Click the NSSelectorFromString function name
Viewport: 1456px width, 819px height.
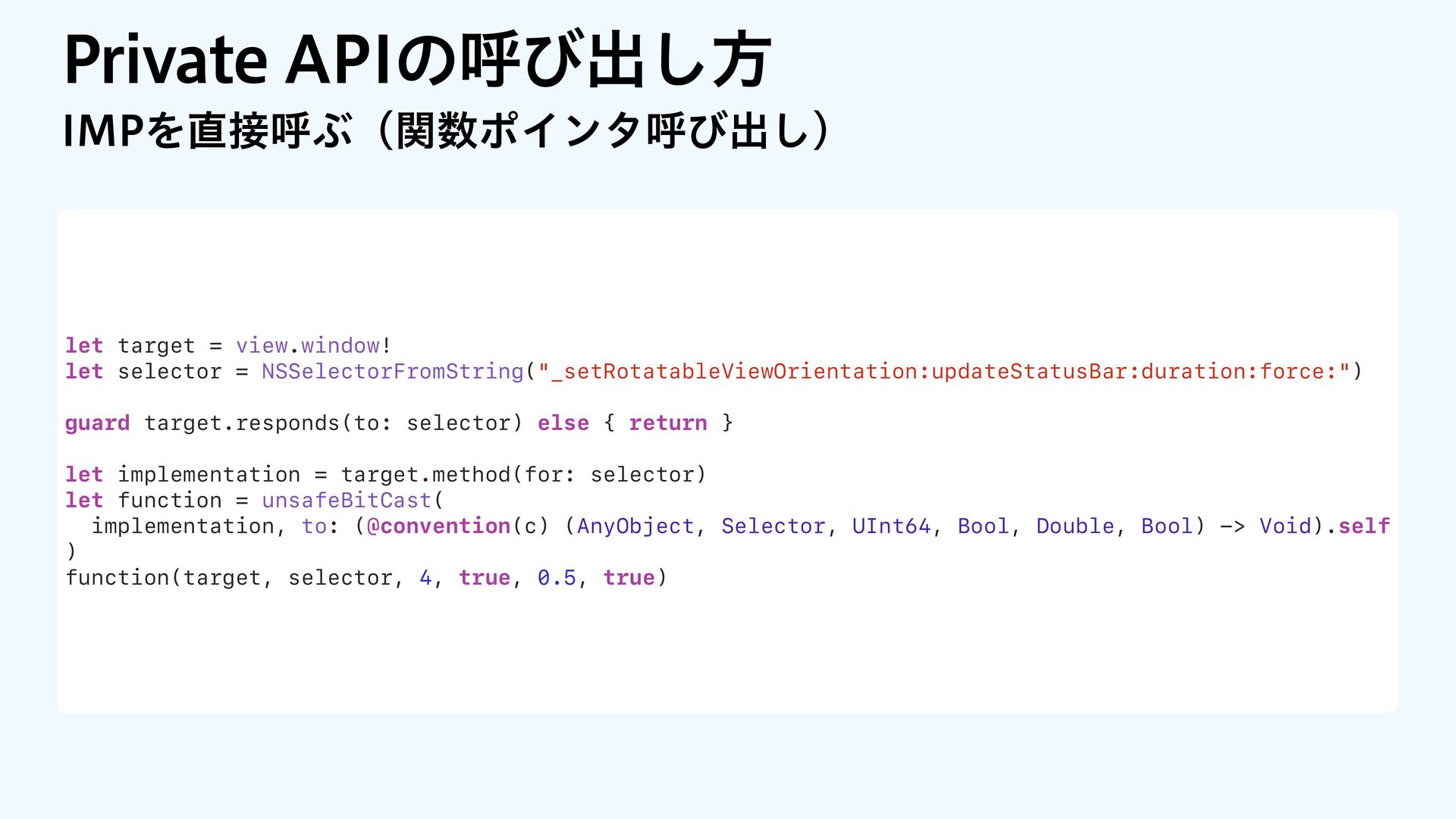pyautogui.click(x=392, y=372)
